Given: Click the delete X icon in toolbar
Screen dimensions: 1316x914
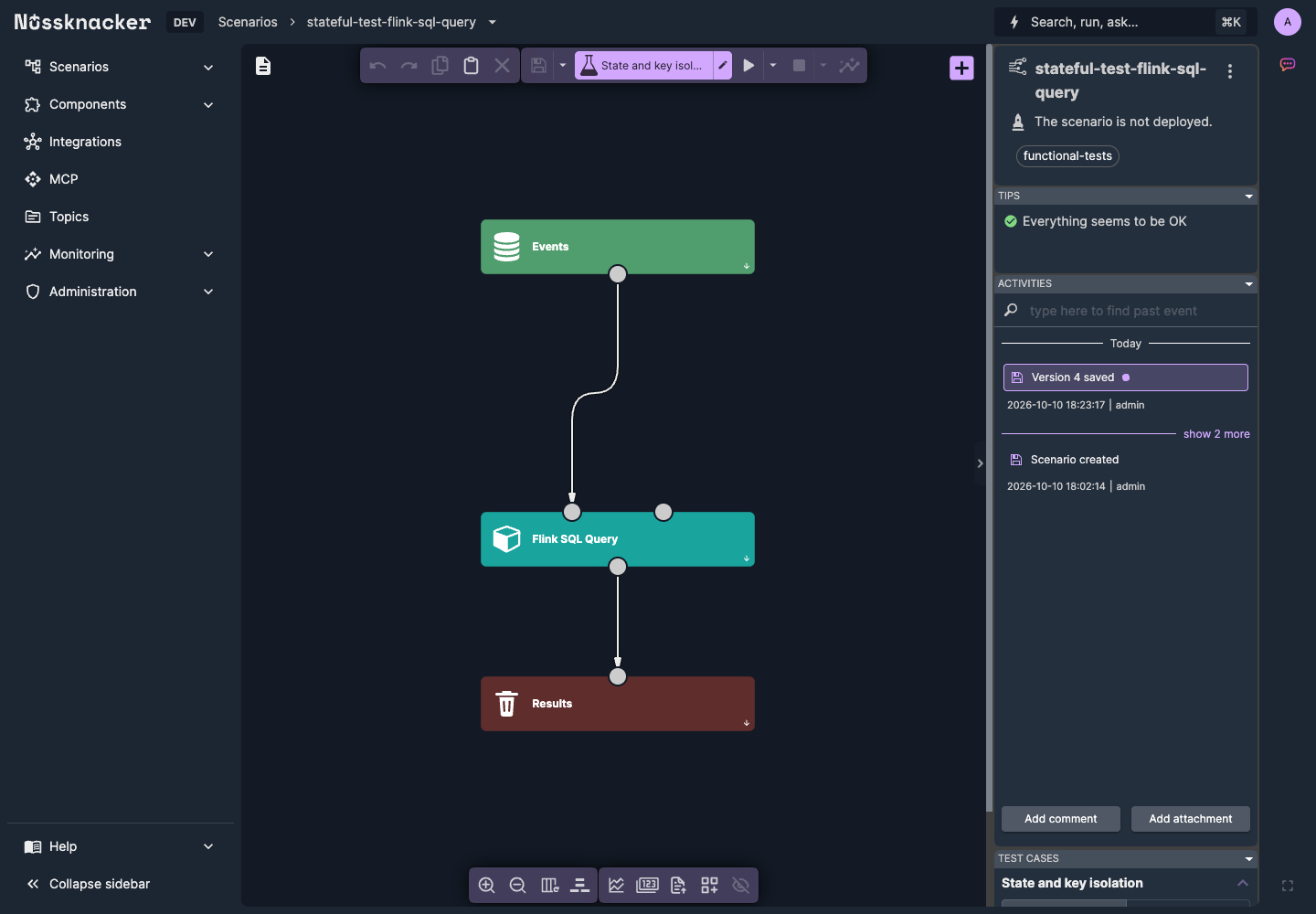Looking at the screenshot, I should pyautogui.click(x=503, y=66).
